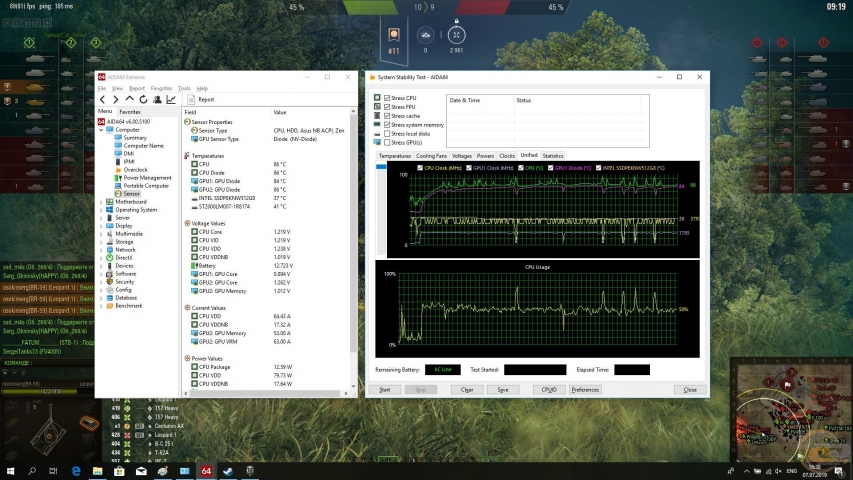Screen dimensions: 853x480
Task: Open the File menu in AIDA64
Action: 102,88
